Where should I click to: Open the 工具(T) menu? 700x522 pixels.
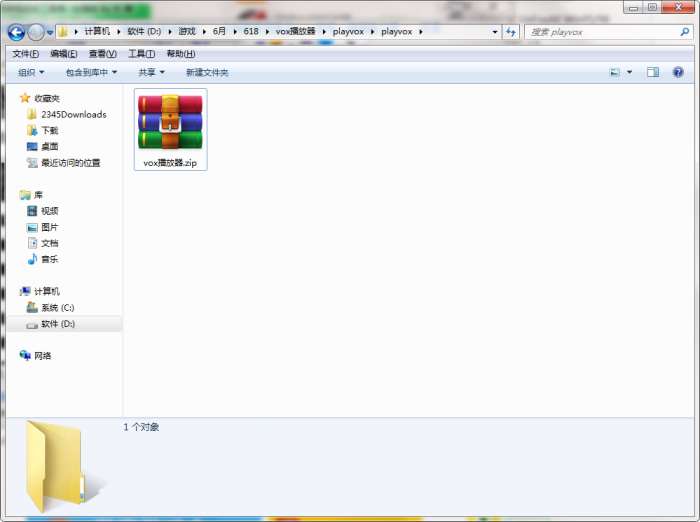click(x=142, y=54)
